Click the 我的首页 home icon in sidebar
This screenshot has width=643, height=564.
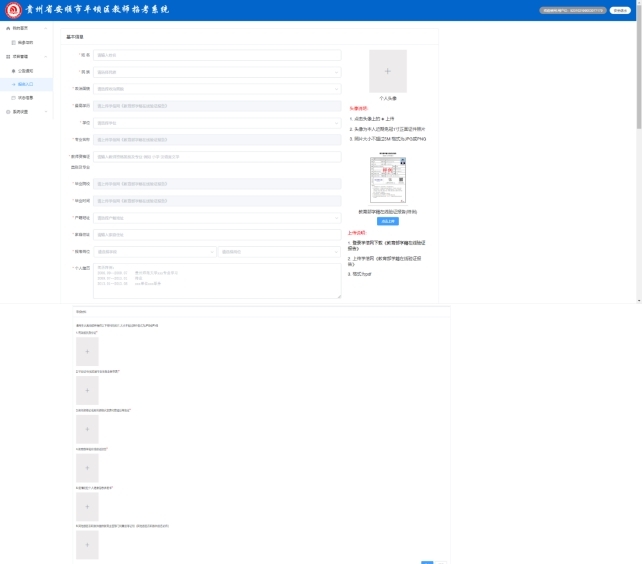point(9,29)
